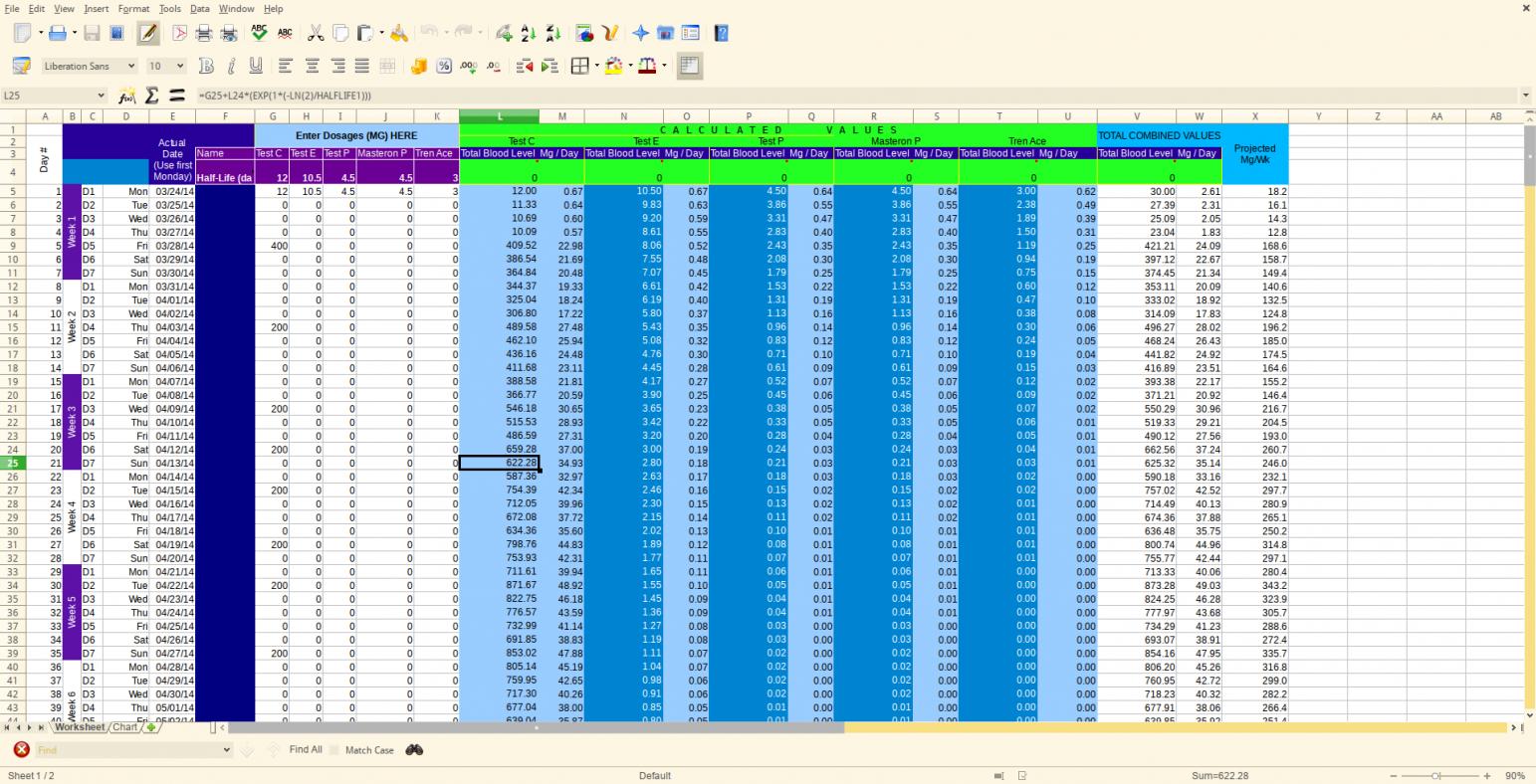Screen dimensions: 1536x784
Task: Close the Find toolbar
Action: tap(21, 750)
